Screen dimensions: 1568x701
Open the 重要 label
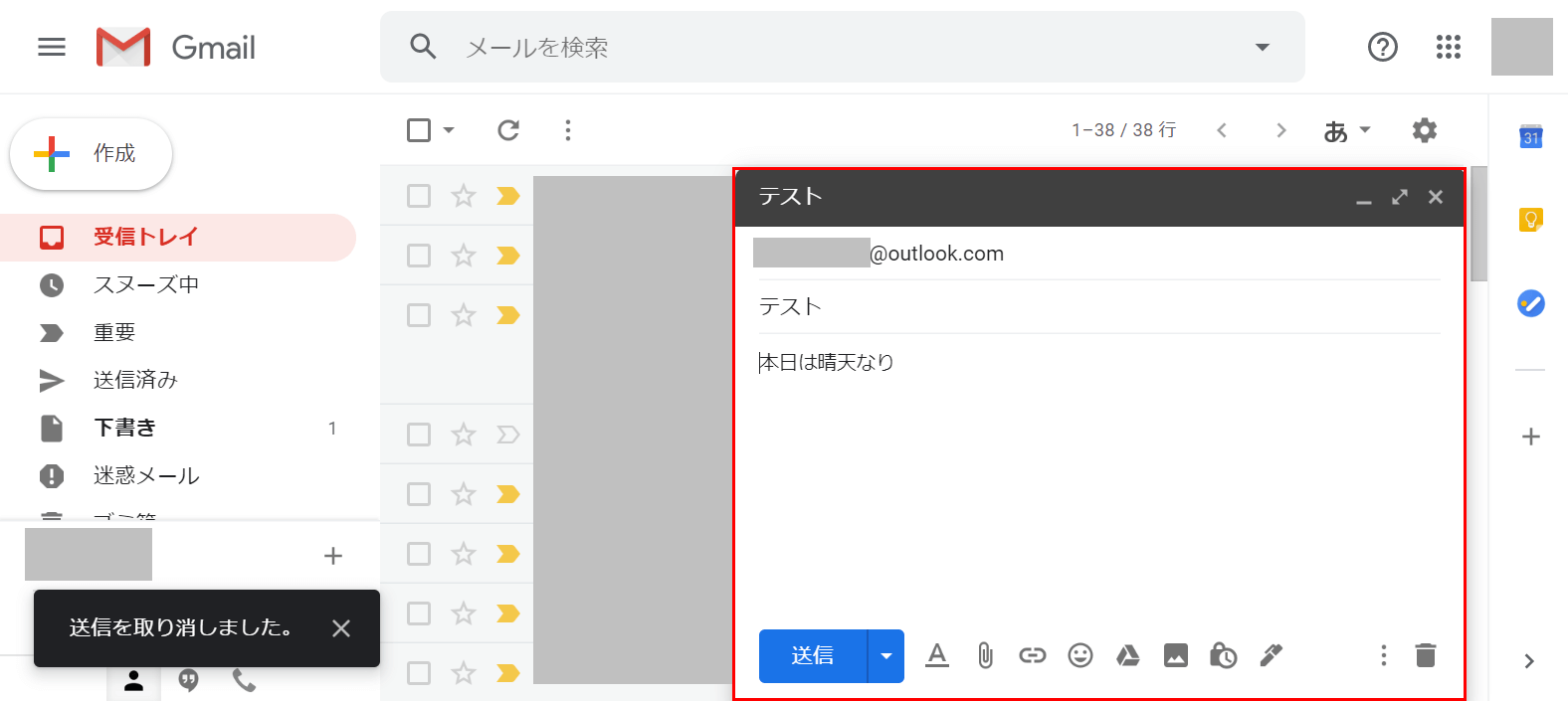coord(178,333)
